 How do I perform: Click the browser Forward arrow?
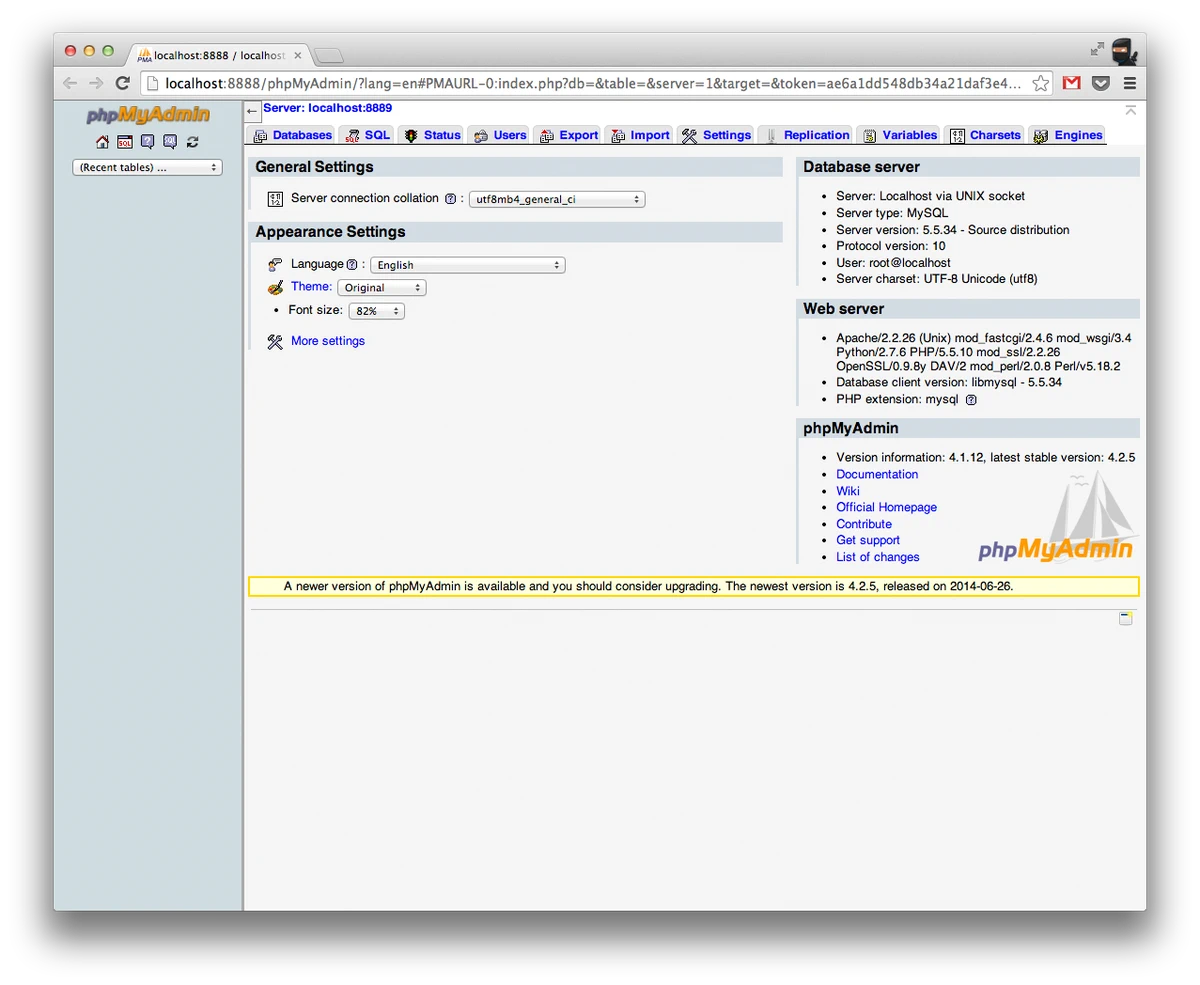pyautogui.click(x=96, y=83)
